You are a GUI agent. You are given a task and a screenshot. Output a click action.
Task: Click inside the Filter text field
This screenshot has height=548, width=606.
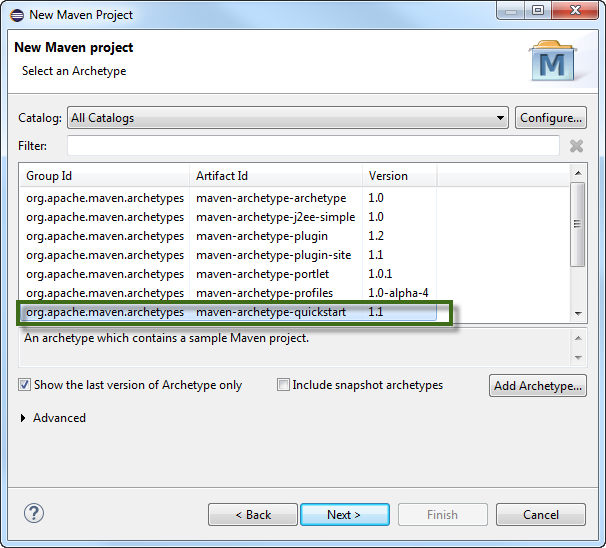click(313, 146)
